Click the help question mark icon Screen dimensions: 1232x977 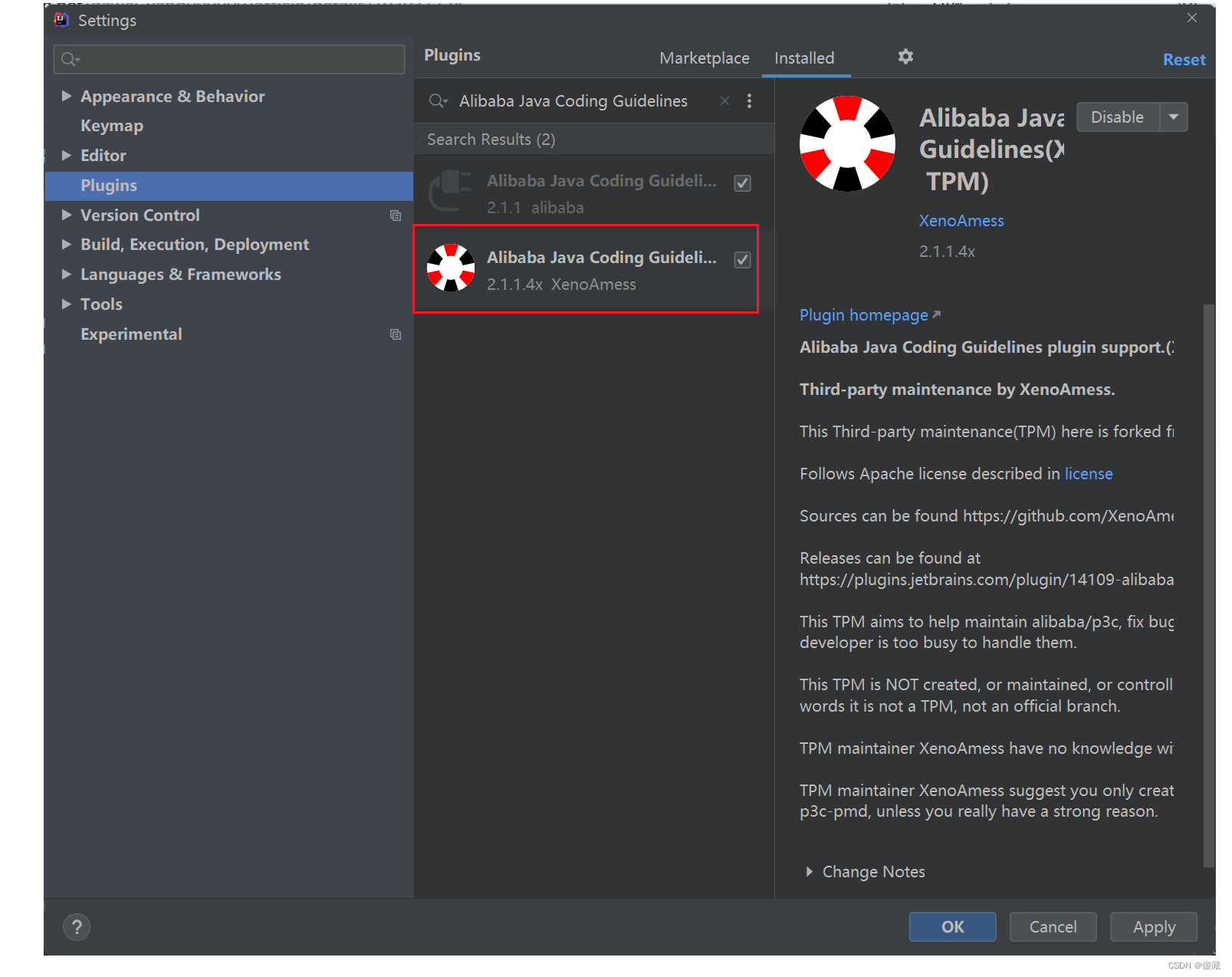pyautogui.click(x=77, y=927)
